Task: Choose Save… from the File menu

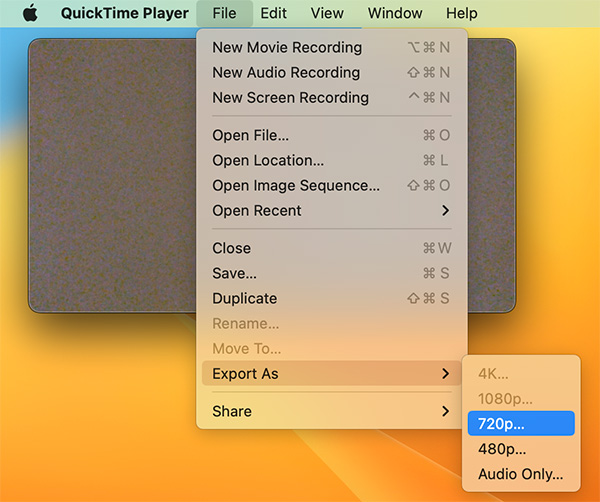Action: click(x=331, y=273)
